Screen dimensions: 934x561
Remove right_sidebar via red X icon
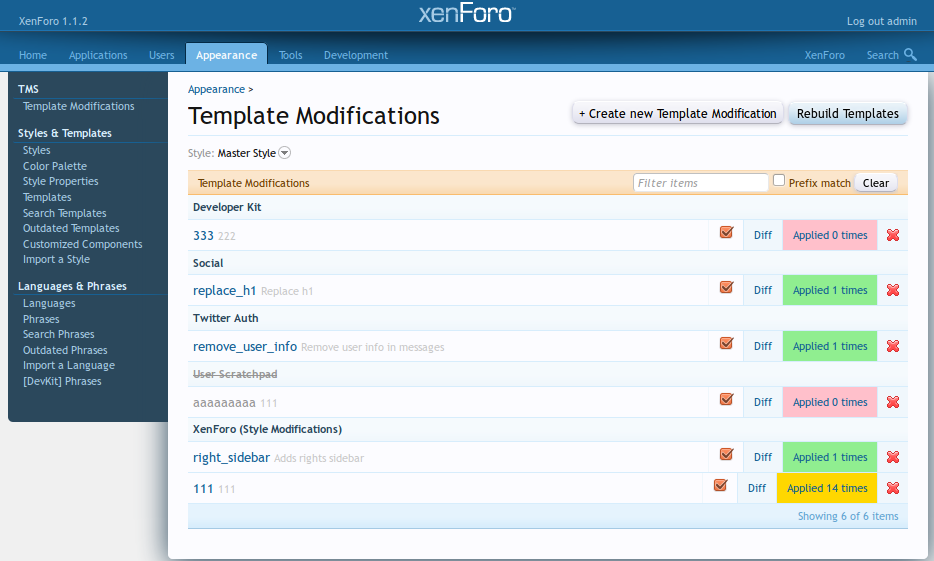(893, 457)
